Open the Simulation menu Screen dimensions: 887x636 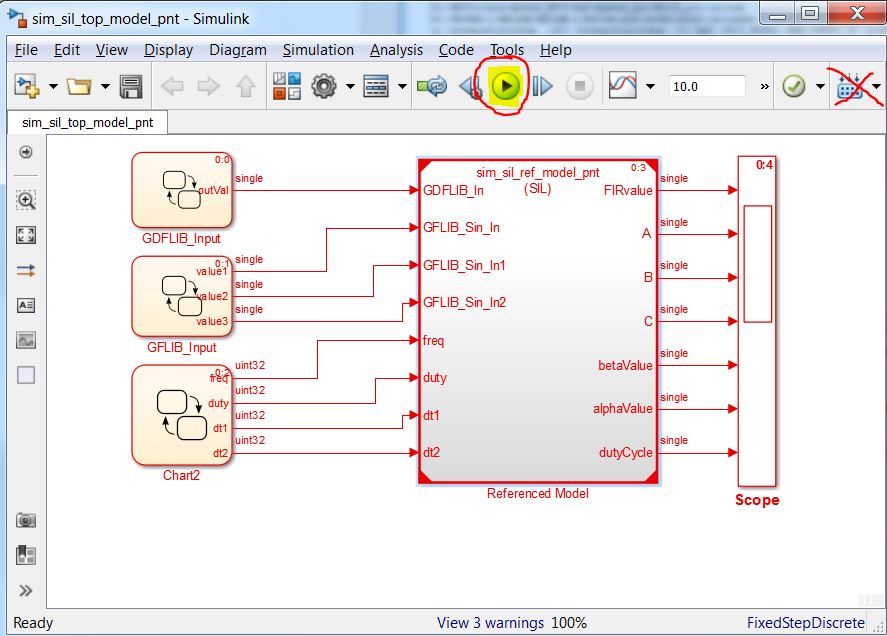[318, 50]
